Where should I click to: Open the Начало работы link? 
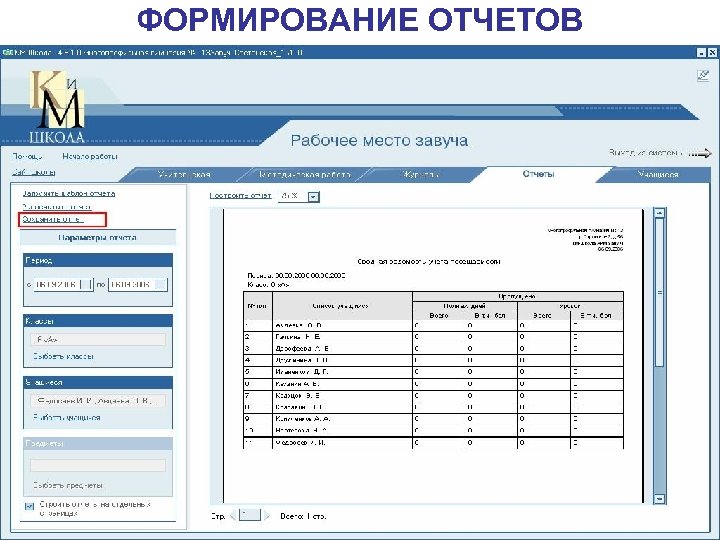point(90,157)
